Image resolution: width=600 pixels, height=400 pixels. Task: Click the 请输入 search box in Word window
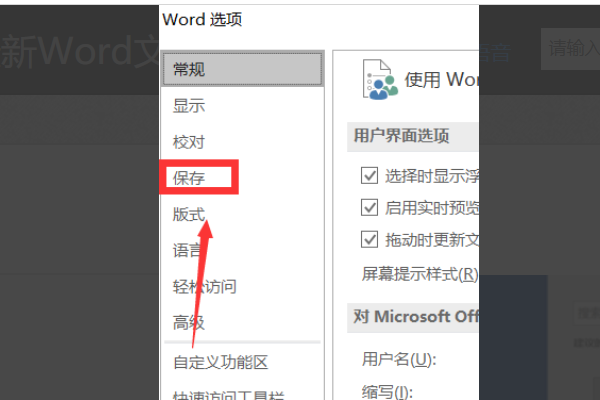point(570,49)
